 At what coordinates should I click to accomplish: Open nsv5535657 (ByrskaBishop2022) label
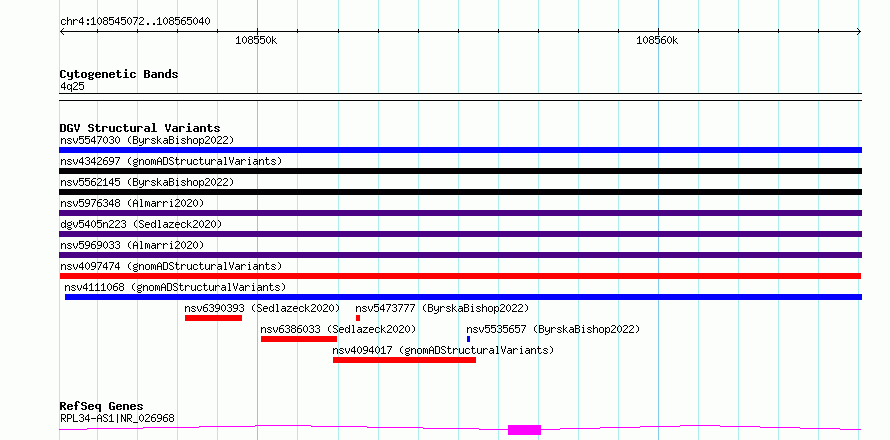click(x=553, y=329)
